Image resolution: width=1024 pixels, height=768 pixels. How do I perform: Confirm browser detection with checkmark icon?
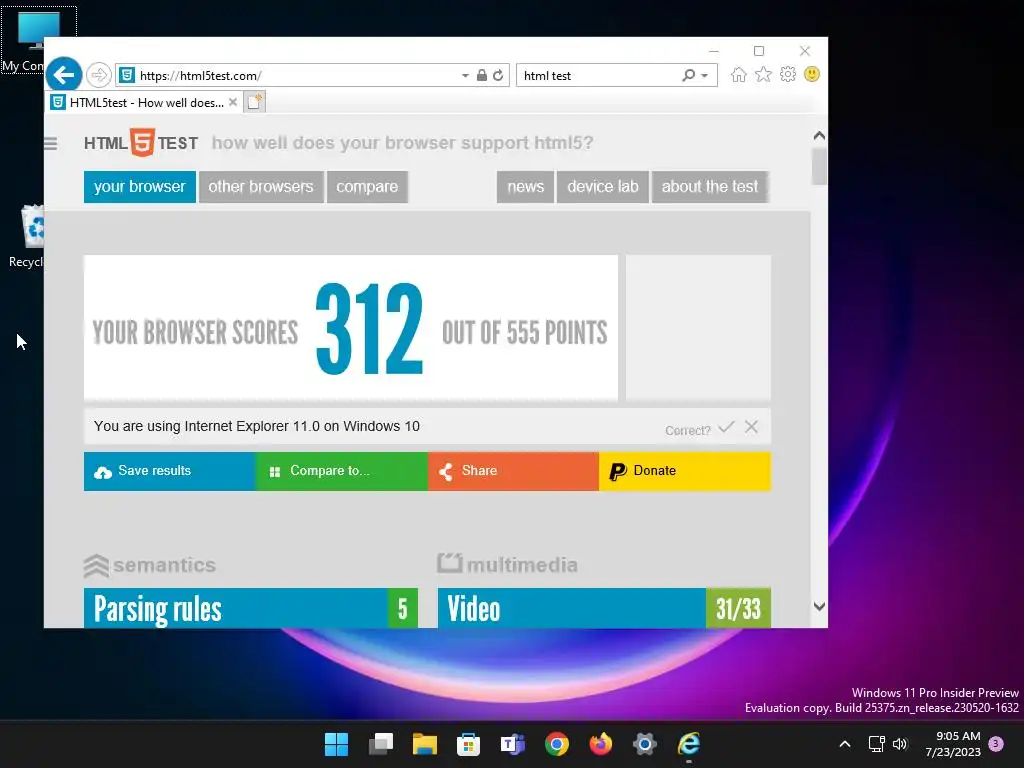726,427
